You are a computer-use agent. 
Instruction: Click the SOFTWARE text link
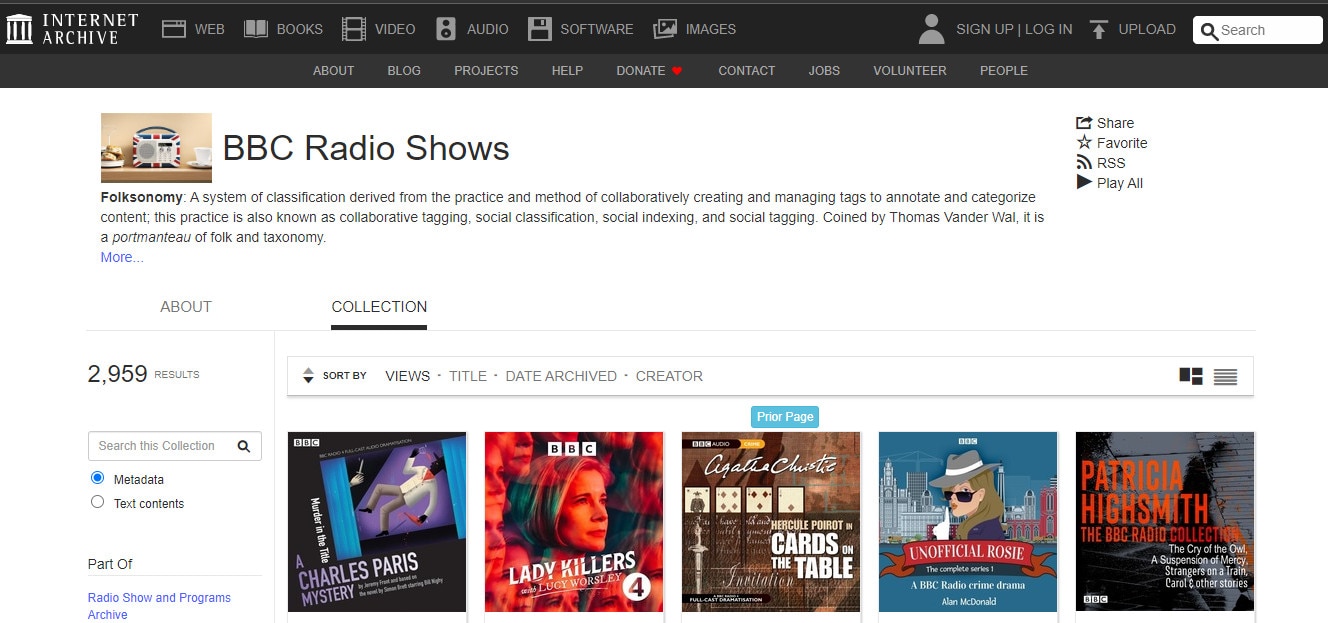(x=597, y=29)
